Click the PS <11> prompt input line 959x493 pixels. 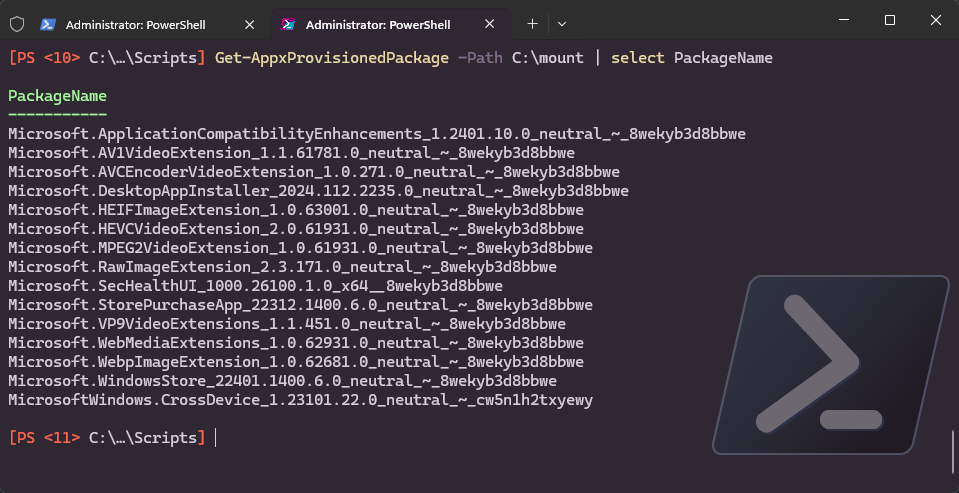pos(113,437)
